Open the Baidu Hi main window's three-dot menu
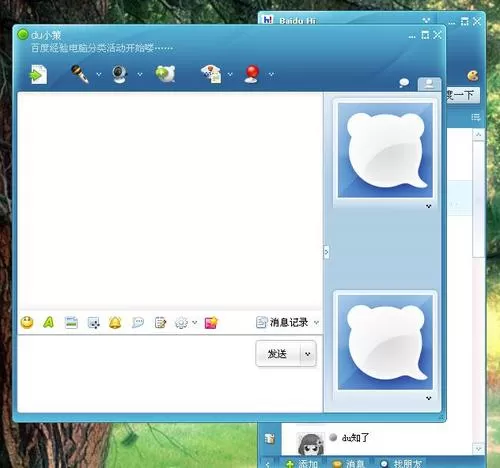This screenshot has height=468, width=500. [452, 23]
